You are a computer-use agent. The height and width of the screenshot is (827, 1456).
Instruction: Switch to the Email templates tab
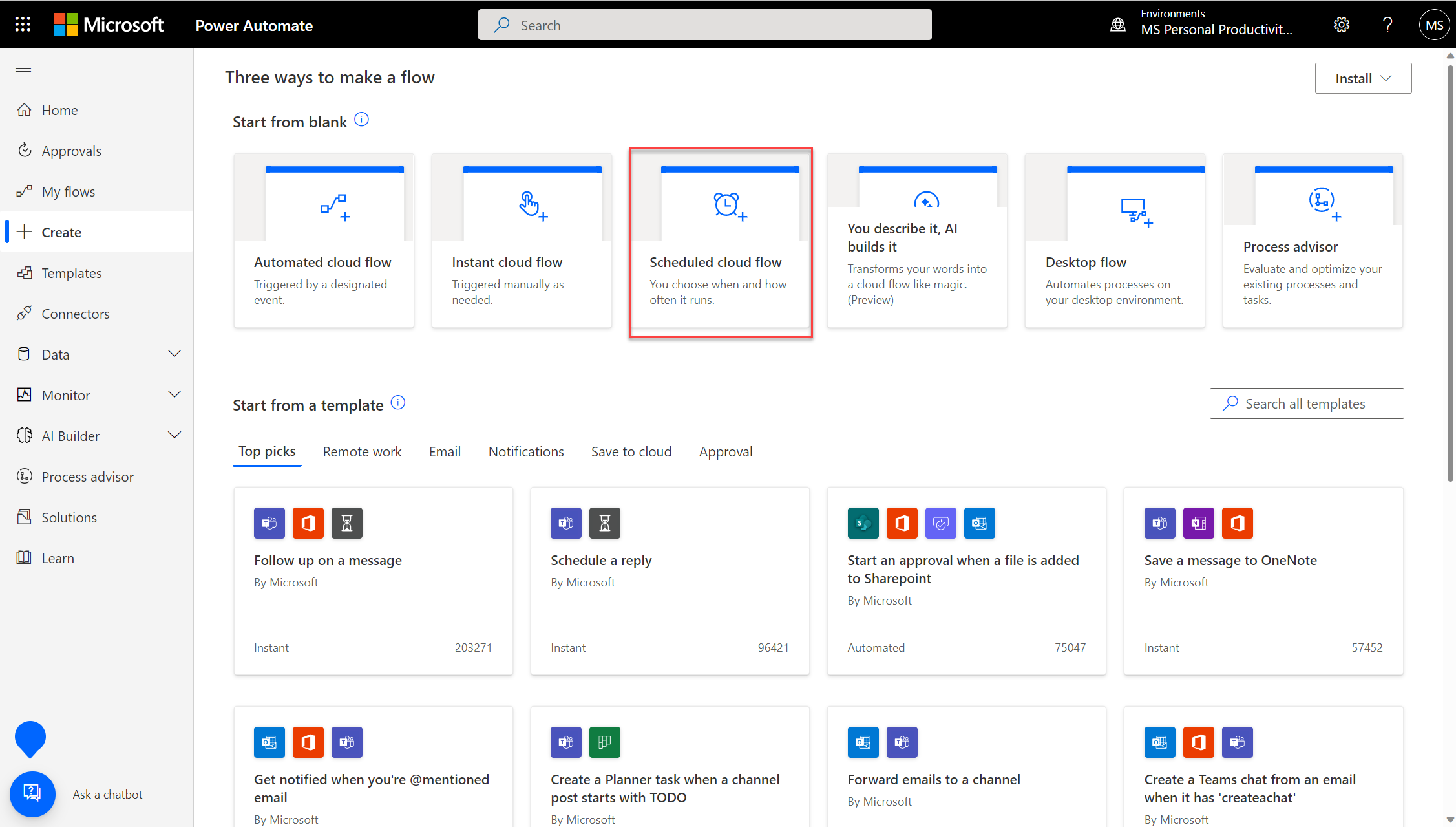click(445, 451)
